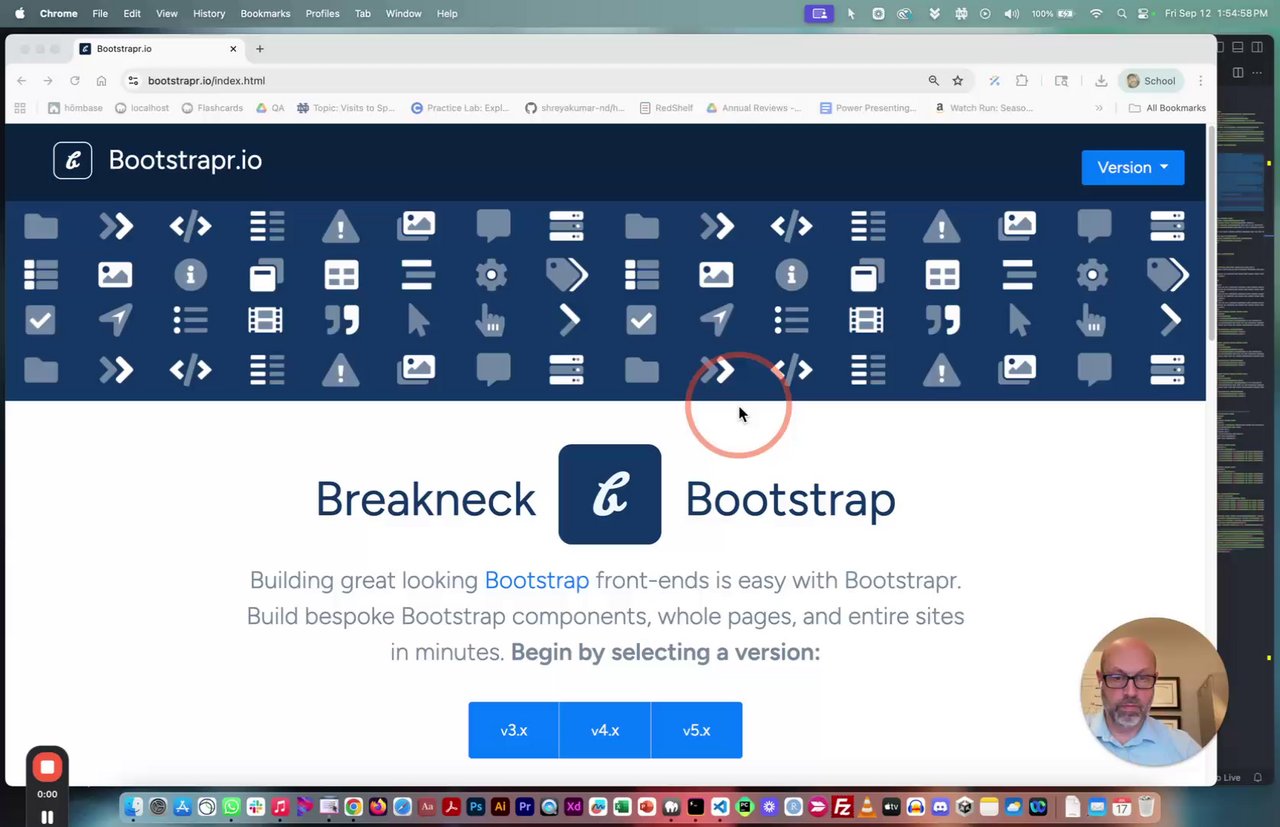Select the Bootstrapr.io browser tab
The width and height of the screenshot is (1280, 827).
point(157,49)
